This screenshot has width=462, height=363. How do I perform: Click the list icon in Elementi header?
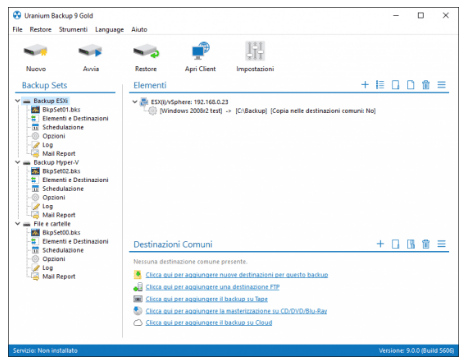[x=380, y=85]
